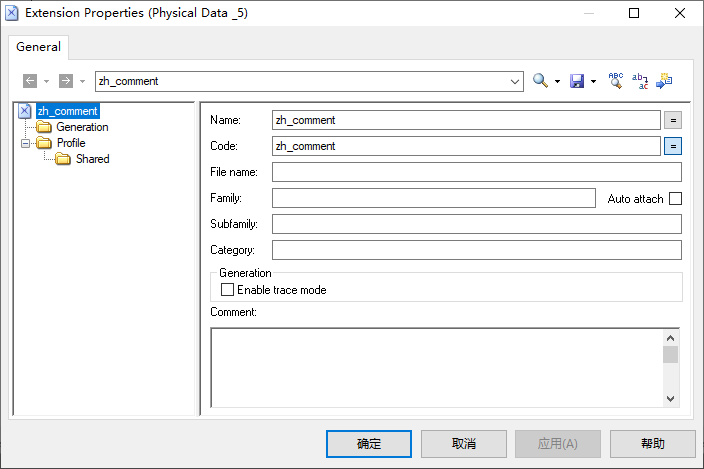Screen dimensions: 704x469
Task: Click the Category input field
Action: point(477,250)
